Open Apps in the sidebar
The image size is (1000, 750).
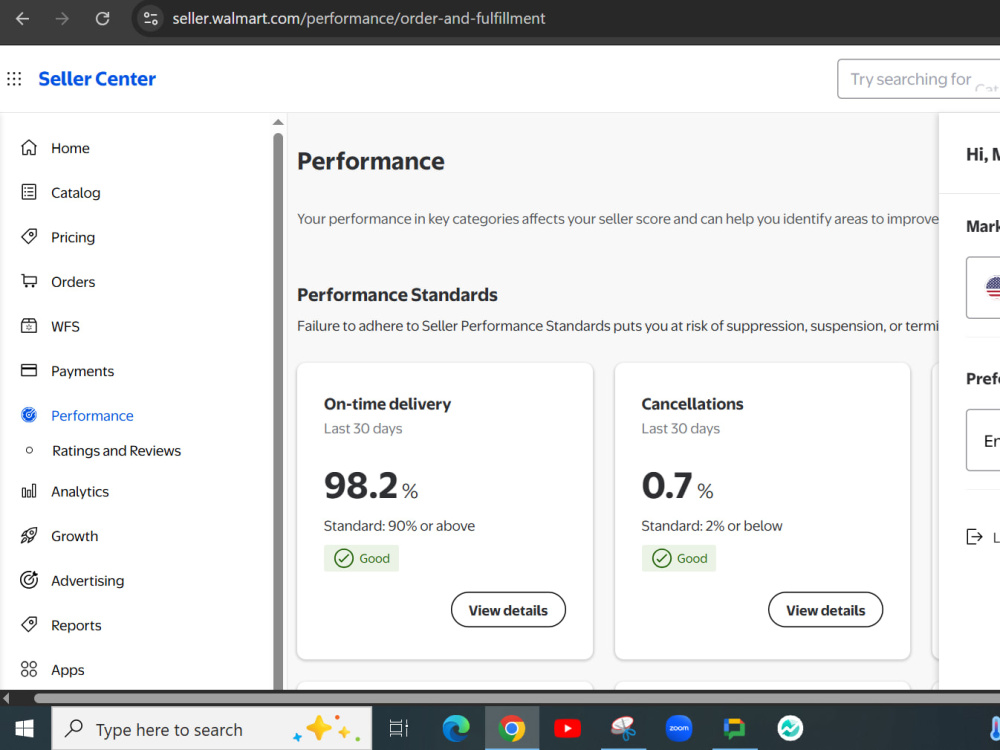(68, 670)
